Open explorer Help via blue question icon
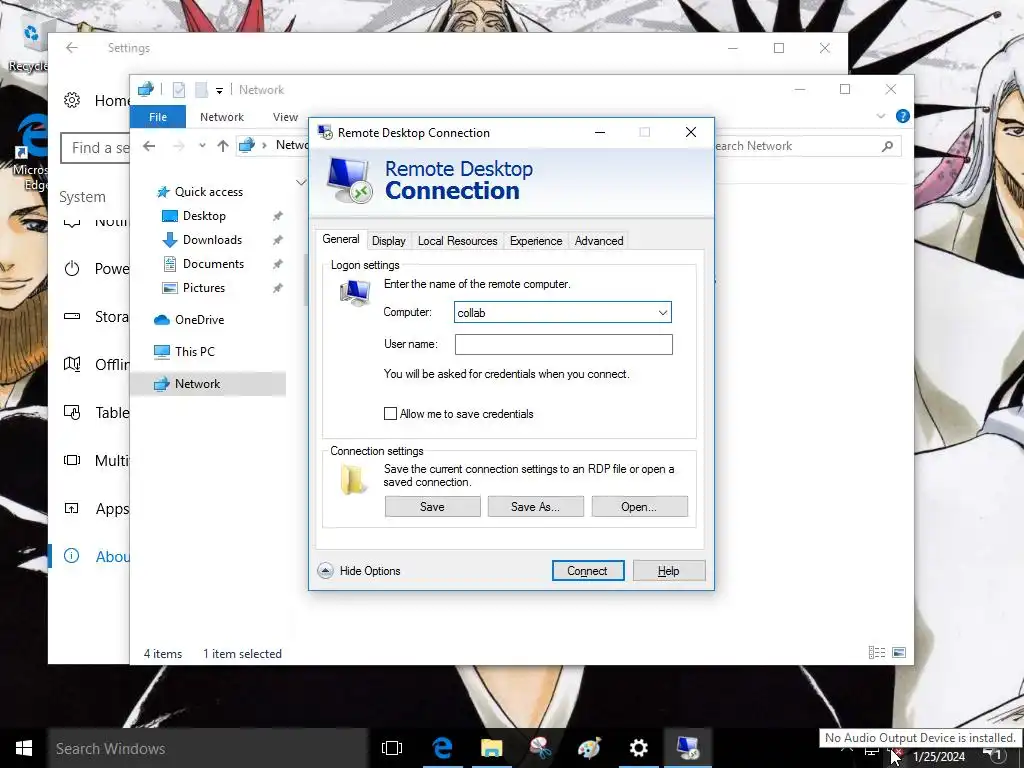Image resolution: width=1024 pixels, height=768 pixels. point(903,116)
